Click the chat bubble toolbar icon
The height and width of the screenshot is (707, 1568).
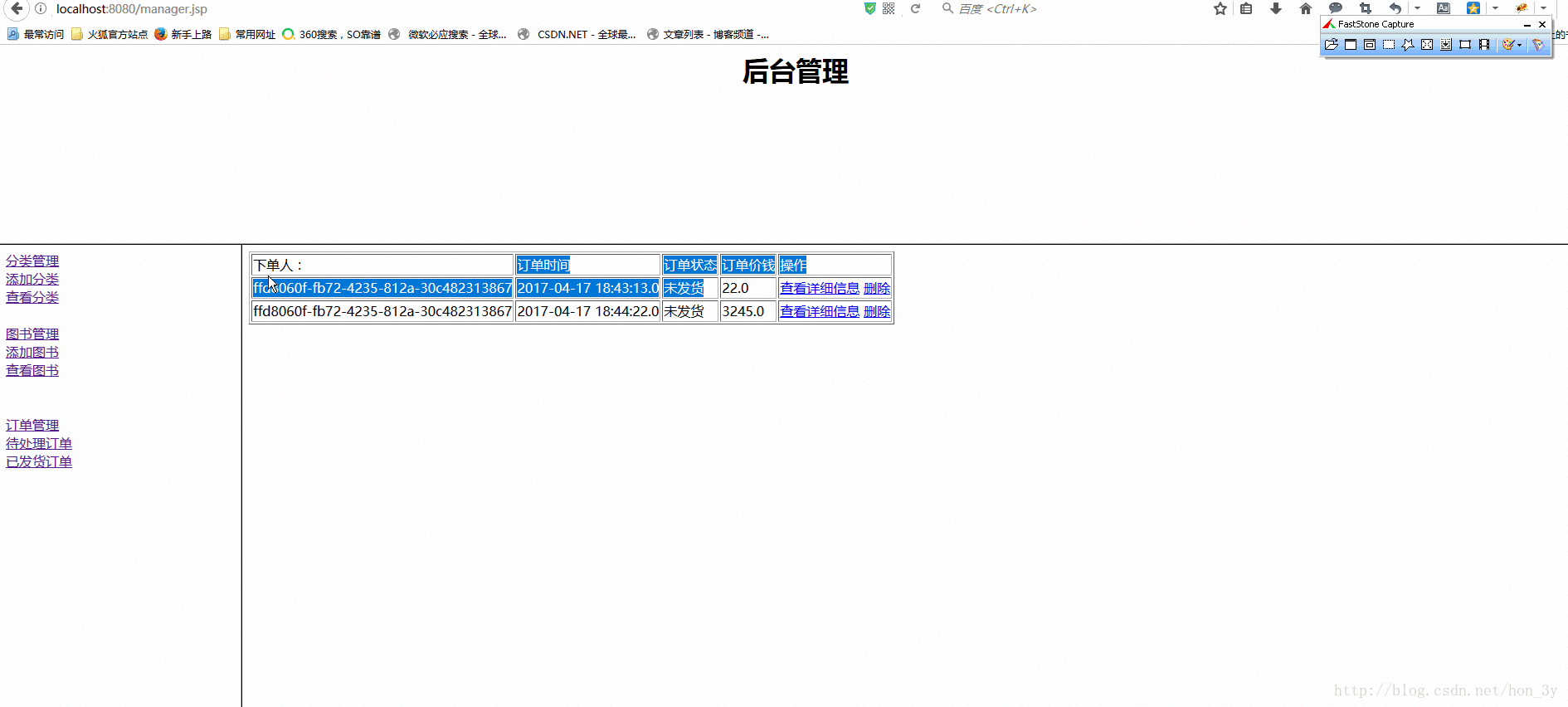pos(1336,7)
